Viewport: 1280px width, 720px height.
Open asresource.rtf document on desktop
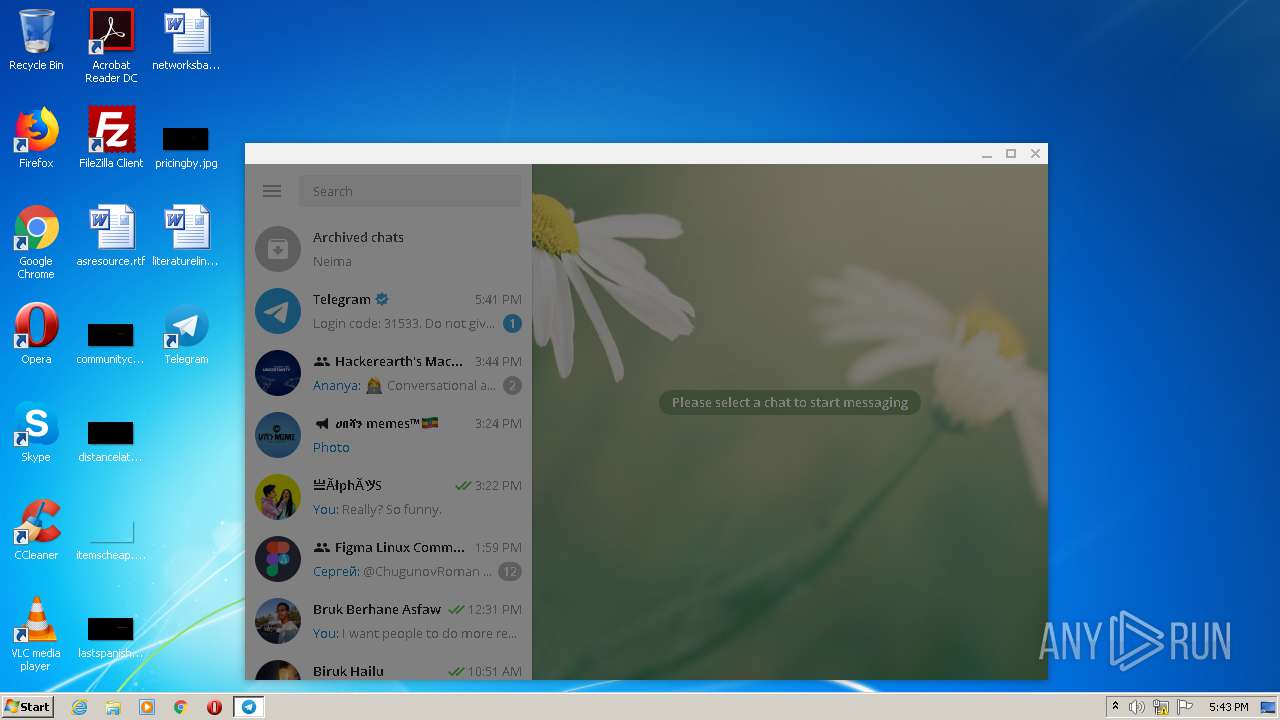coord(111,236)
